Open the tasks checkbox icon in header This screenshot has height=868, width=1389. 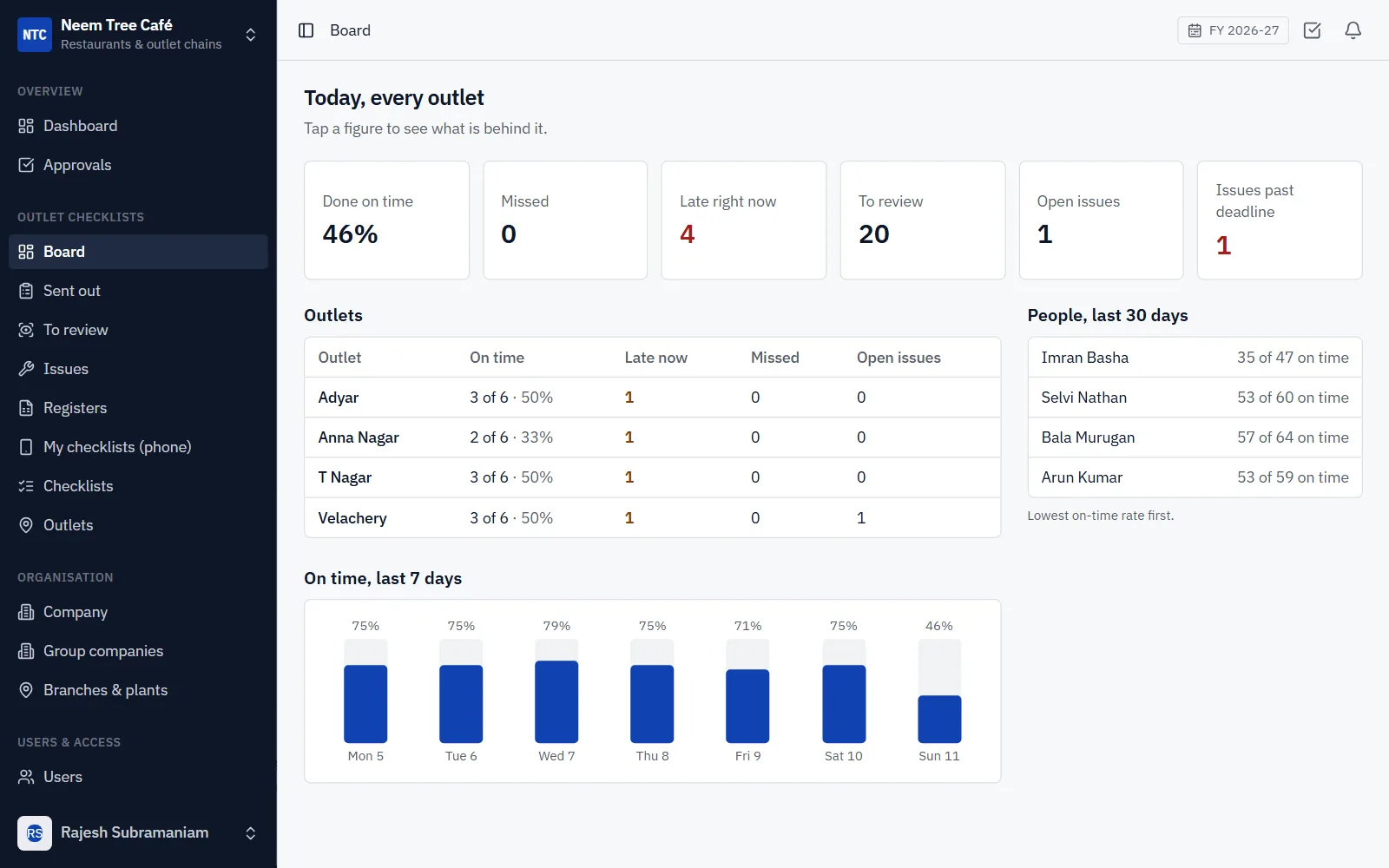point(1313,30)
